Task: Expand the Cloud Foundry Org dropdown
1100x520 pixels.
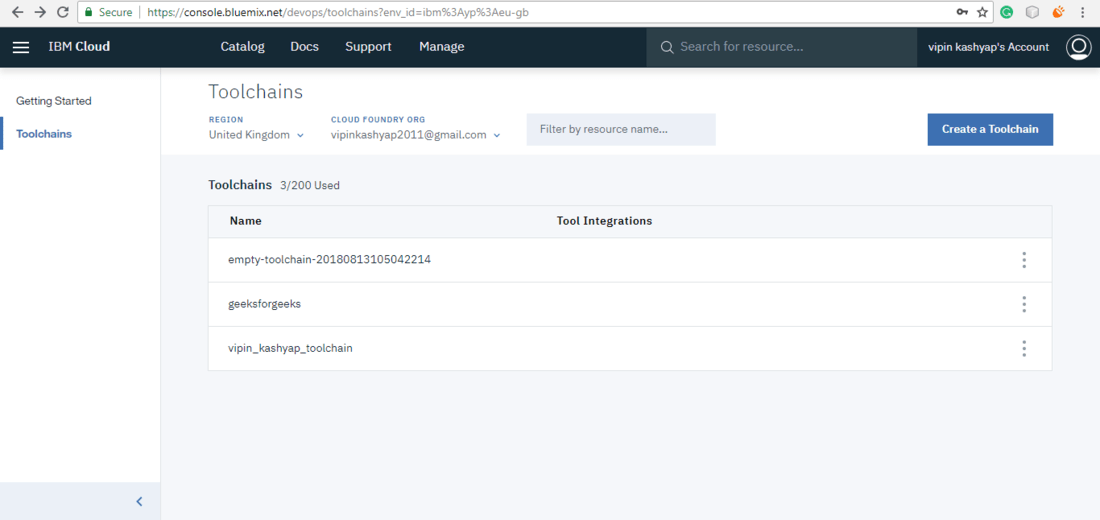Action: 415,135
